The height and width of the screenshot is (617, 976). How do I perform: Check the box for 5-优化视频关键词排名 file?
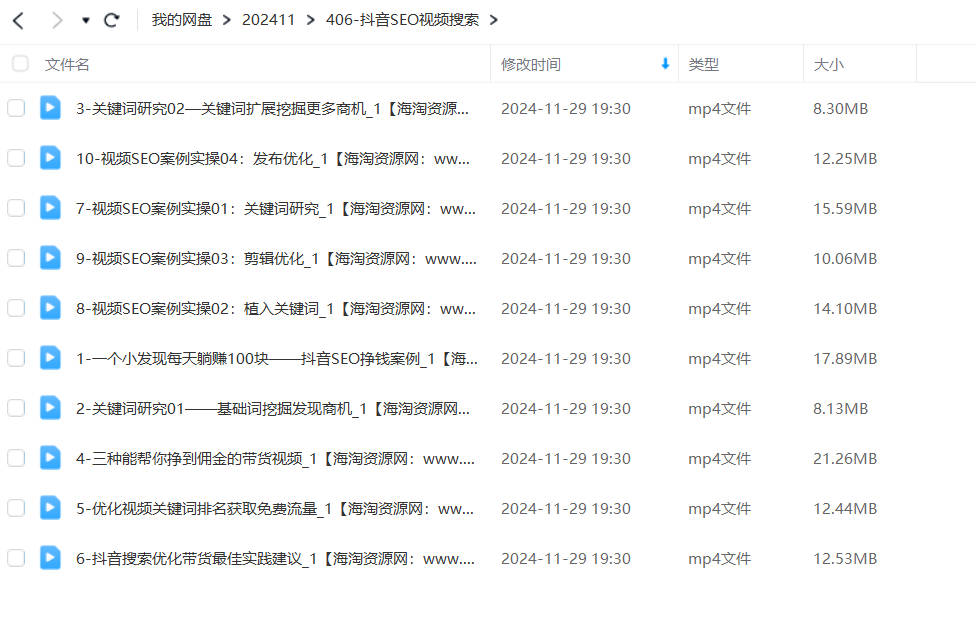(x=16, y=508)
